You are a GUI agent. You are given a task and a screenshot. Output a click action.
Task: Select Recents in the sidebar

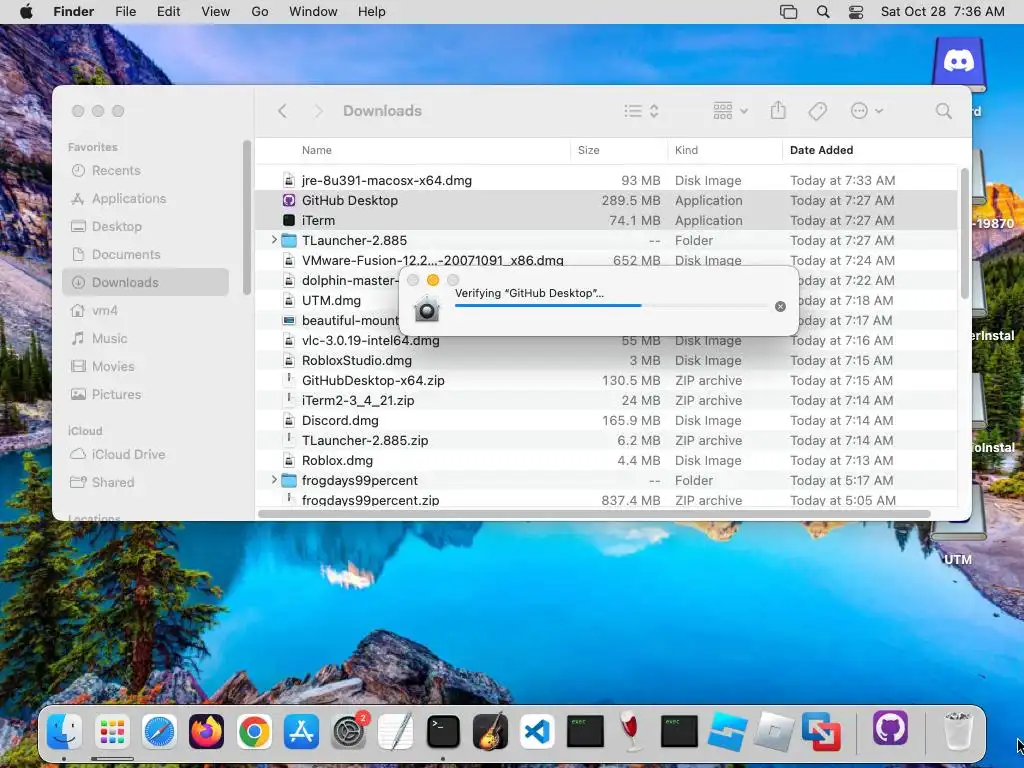coord(145,170)
